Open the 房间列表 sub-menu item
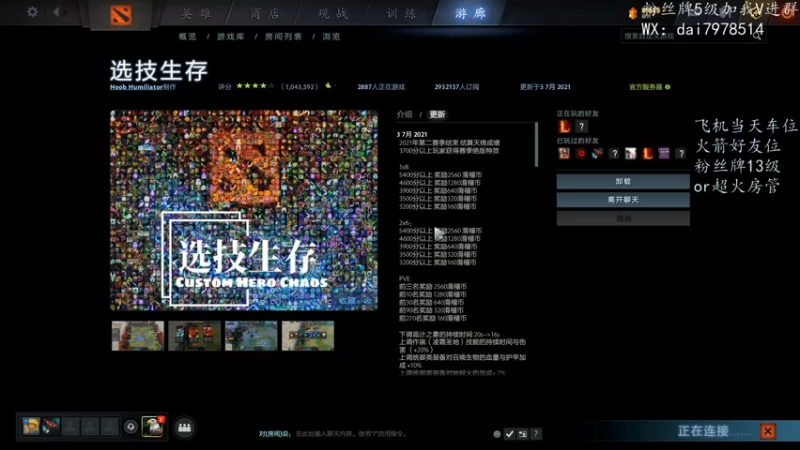This screenshot has height=450, width=800. coord(283,37)
